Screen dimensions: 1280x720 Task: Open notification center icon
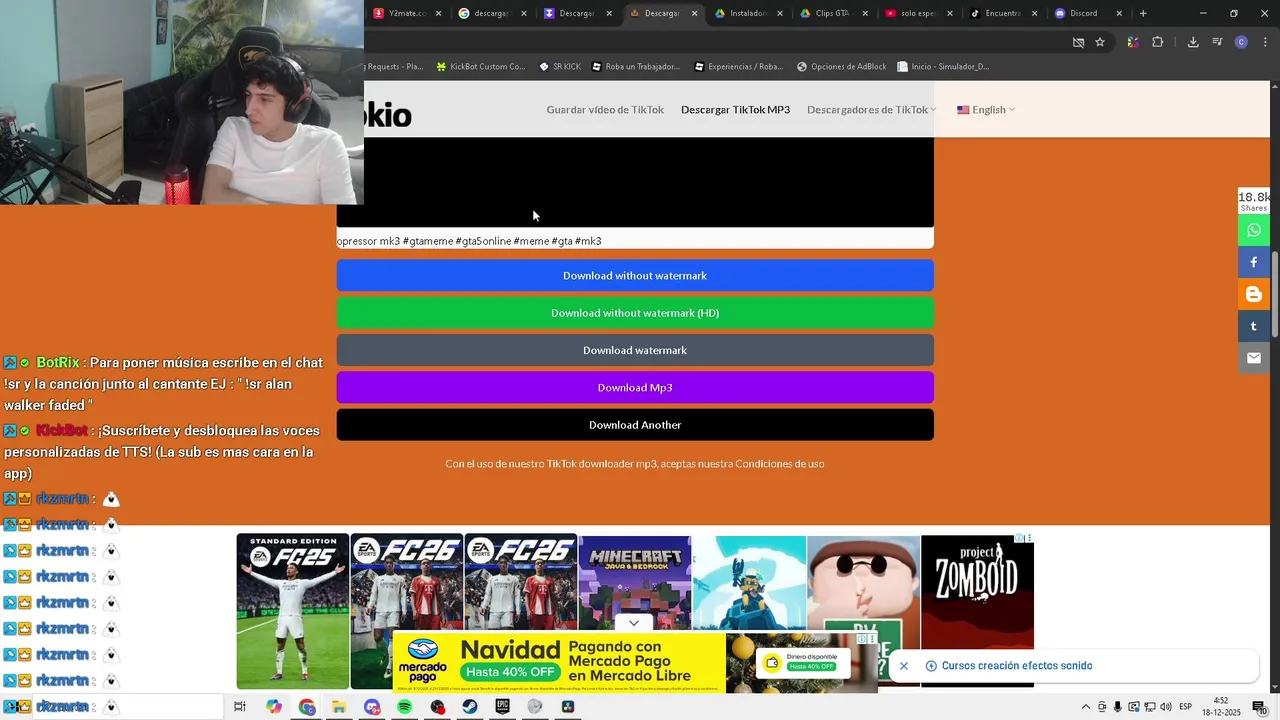coord(1259,707)
